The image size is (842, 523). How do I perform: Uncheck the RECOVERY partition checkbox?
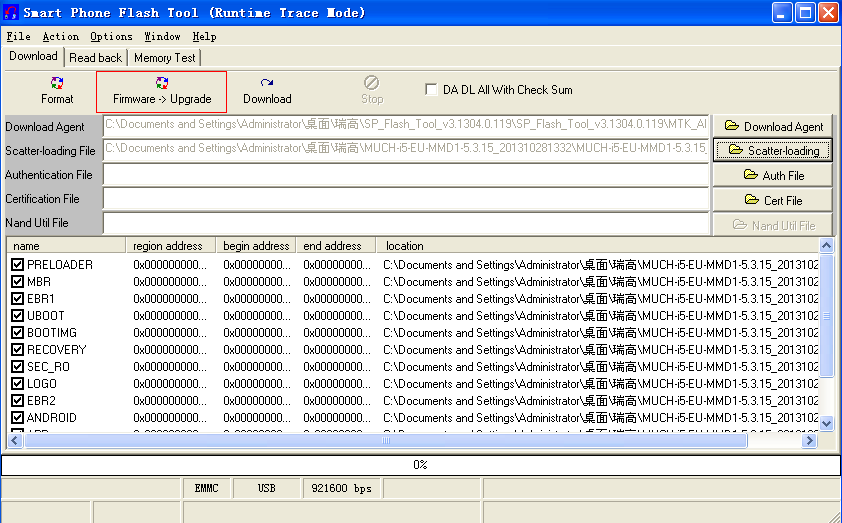[x=17, y=350]
